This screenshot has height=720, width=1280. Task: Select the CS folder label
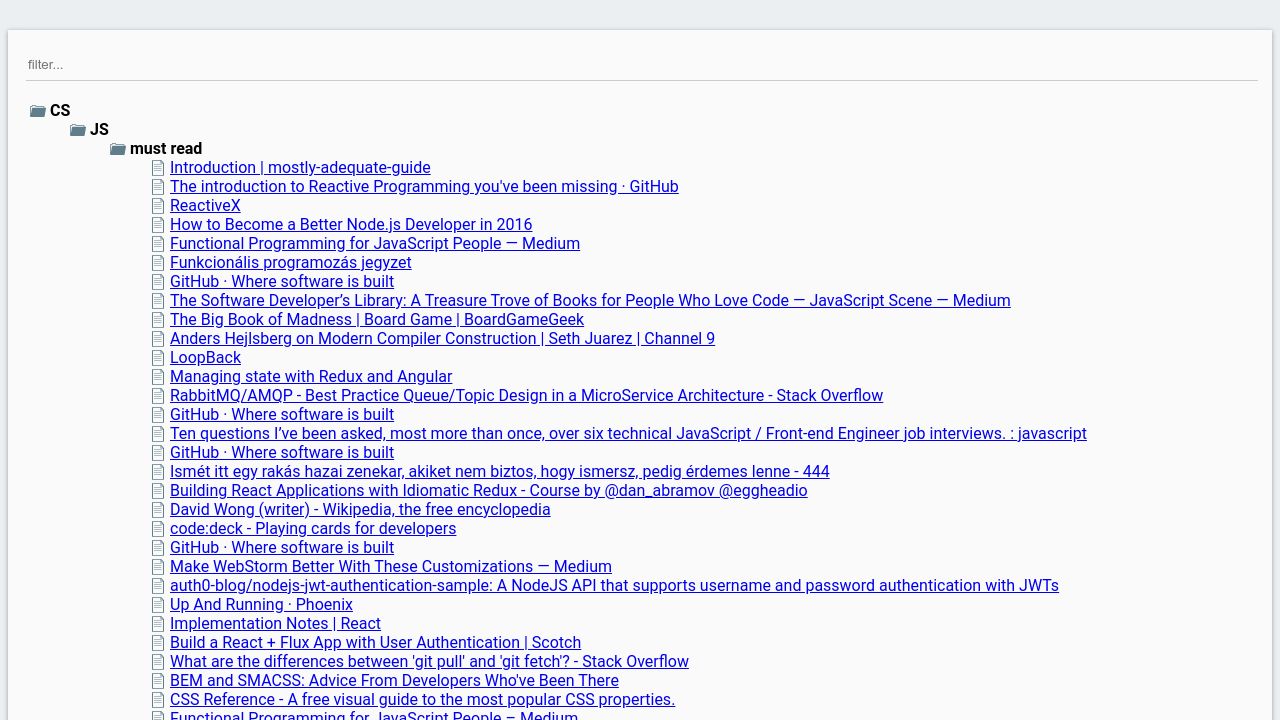60,110
